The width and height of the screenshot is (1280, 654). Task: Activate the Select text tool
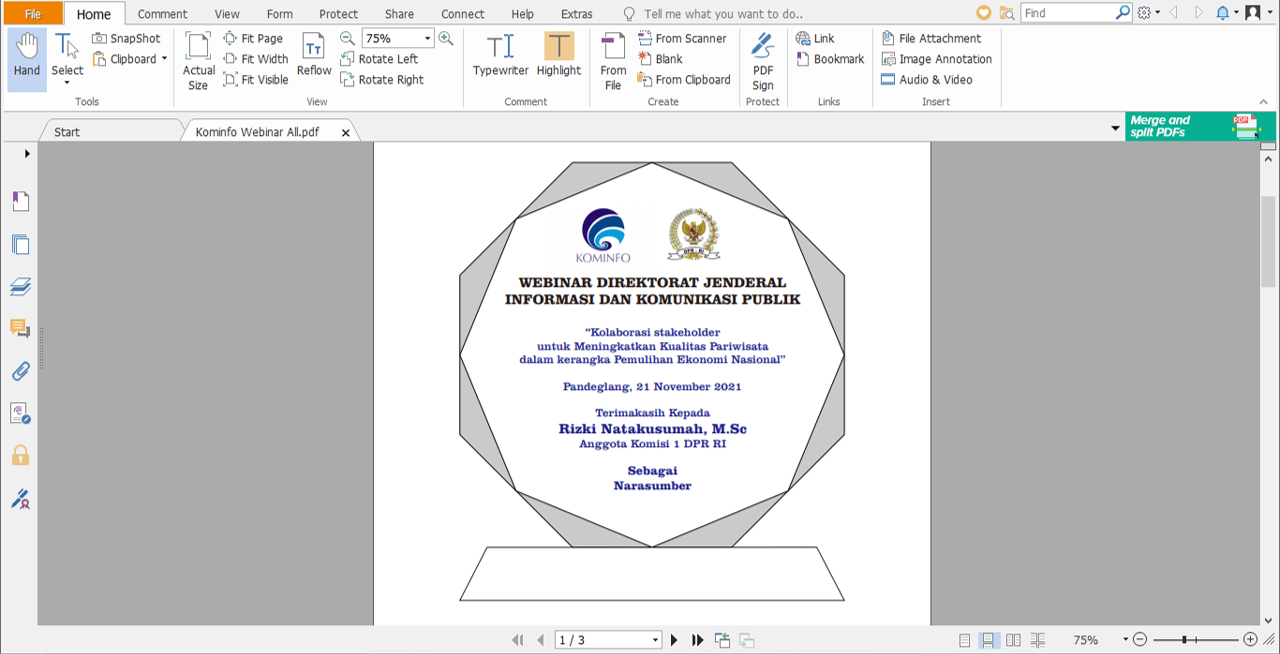click(x=67, y=58)
